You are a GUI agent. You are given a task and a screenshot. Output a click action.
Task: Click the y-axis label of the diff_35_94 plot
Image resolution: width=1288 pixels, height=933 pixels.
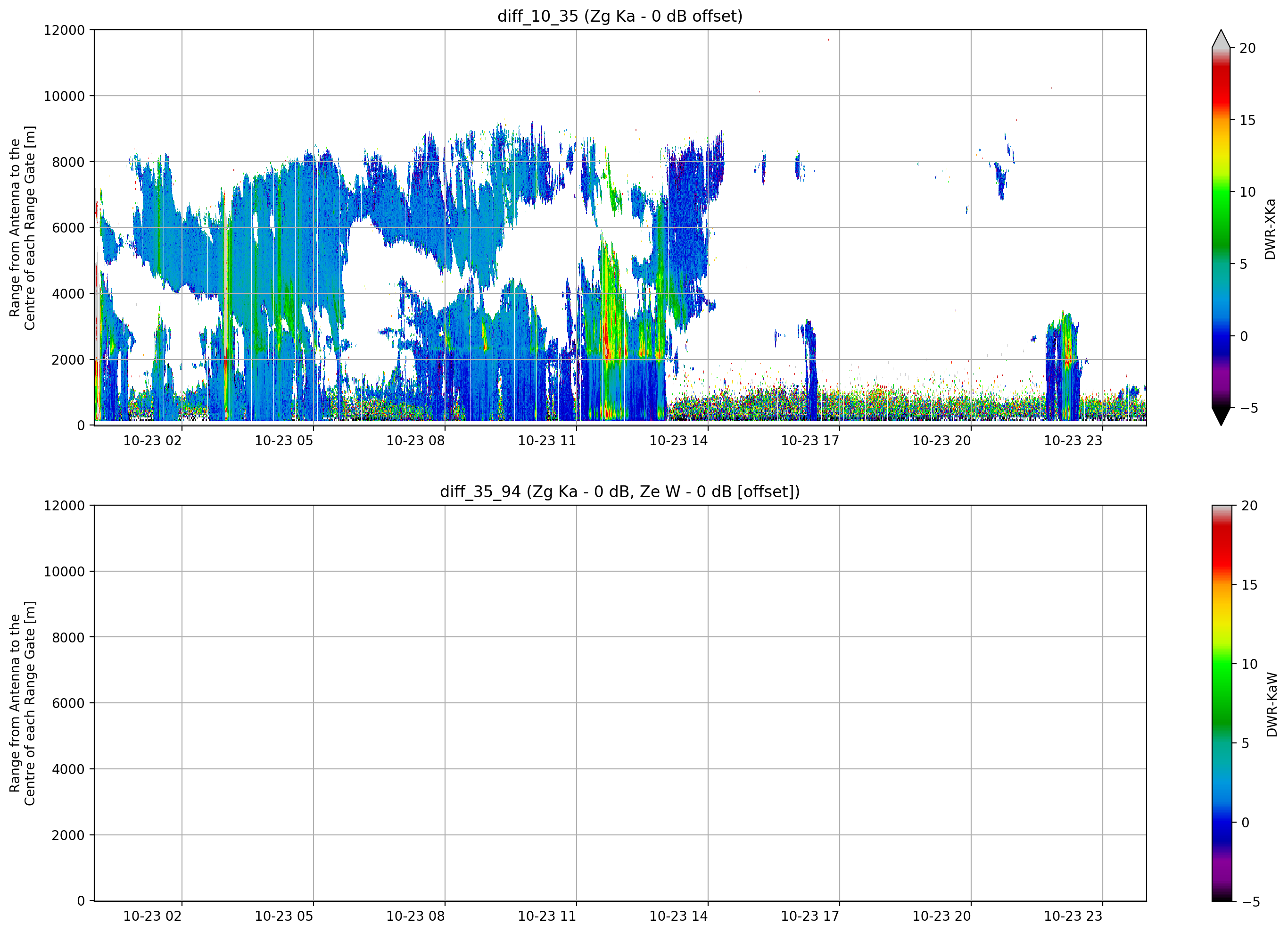point(22,703)
